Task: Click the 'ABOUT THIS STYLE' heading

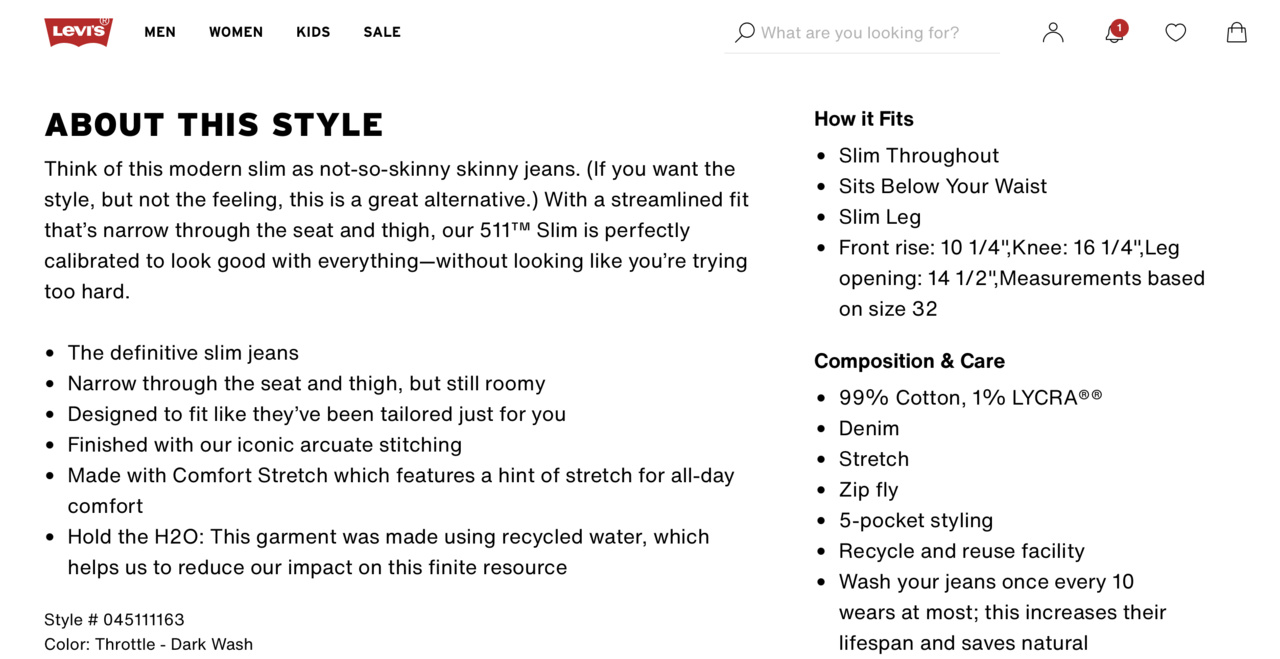Action: point(214,125)
